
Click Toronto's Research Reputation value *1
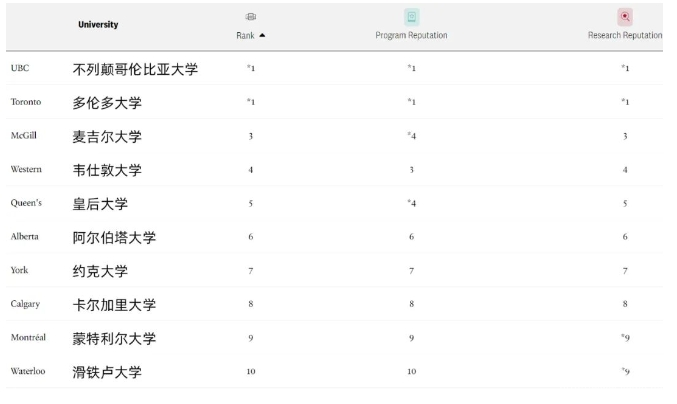click(x=625, y=102)
